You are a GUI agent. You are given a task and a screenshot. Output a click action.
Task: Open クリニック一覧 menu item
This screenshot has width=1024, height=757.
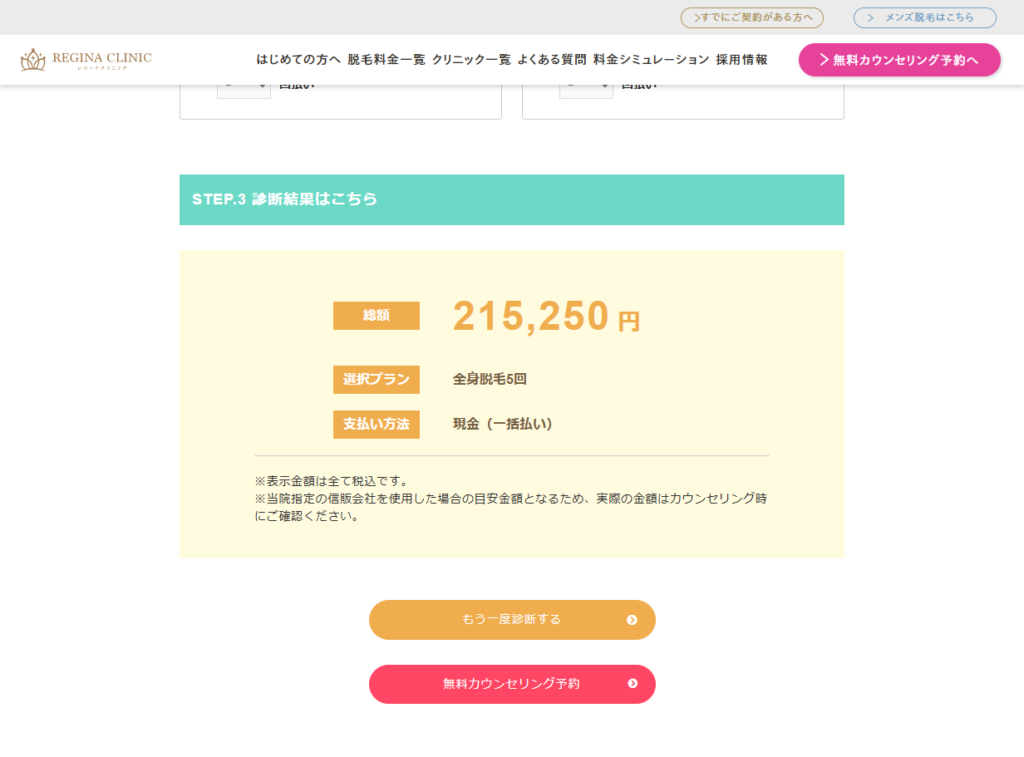point(471,59)
